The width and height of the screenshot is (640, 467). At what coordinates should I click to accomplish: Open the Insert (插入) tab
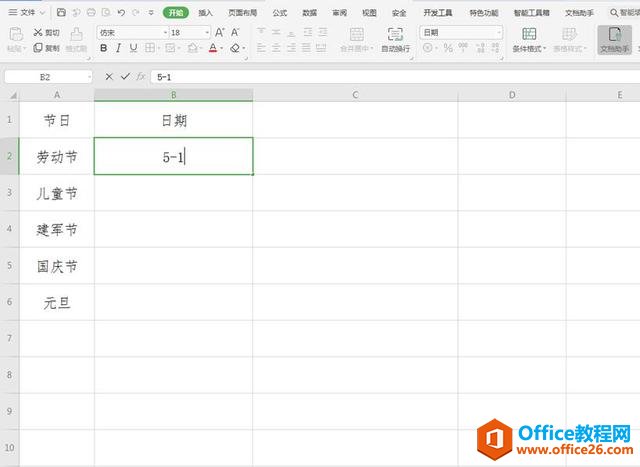206,13
